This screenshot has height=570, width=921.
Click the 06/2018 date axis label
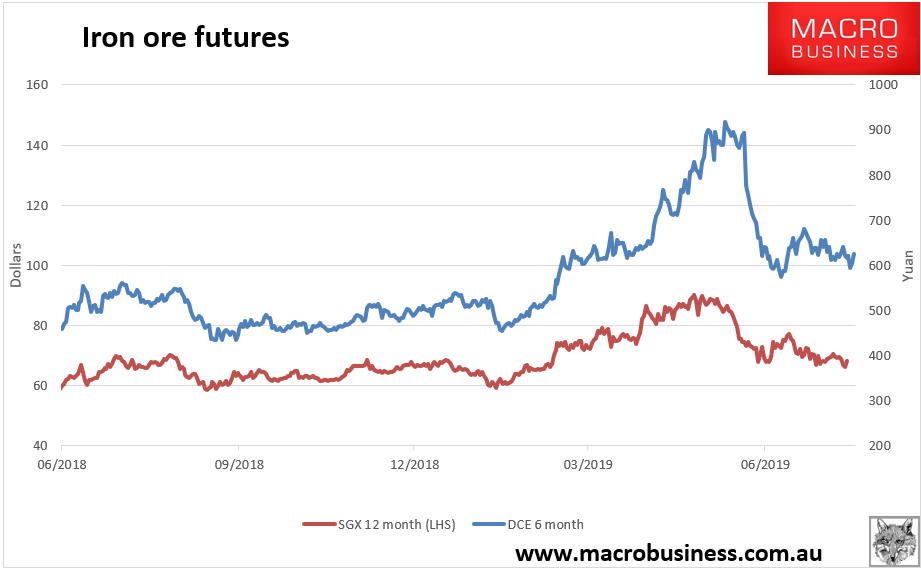coord(62,464)
